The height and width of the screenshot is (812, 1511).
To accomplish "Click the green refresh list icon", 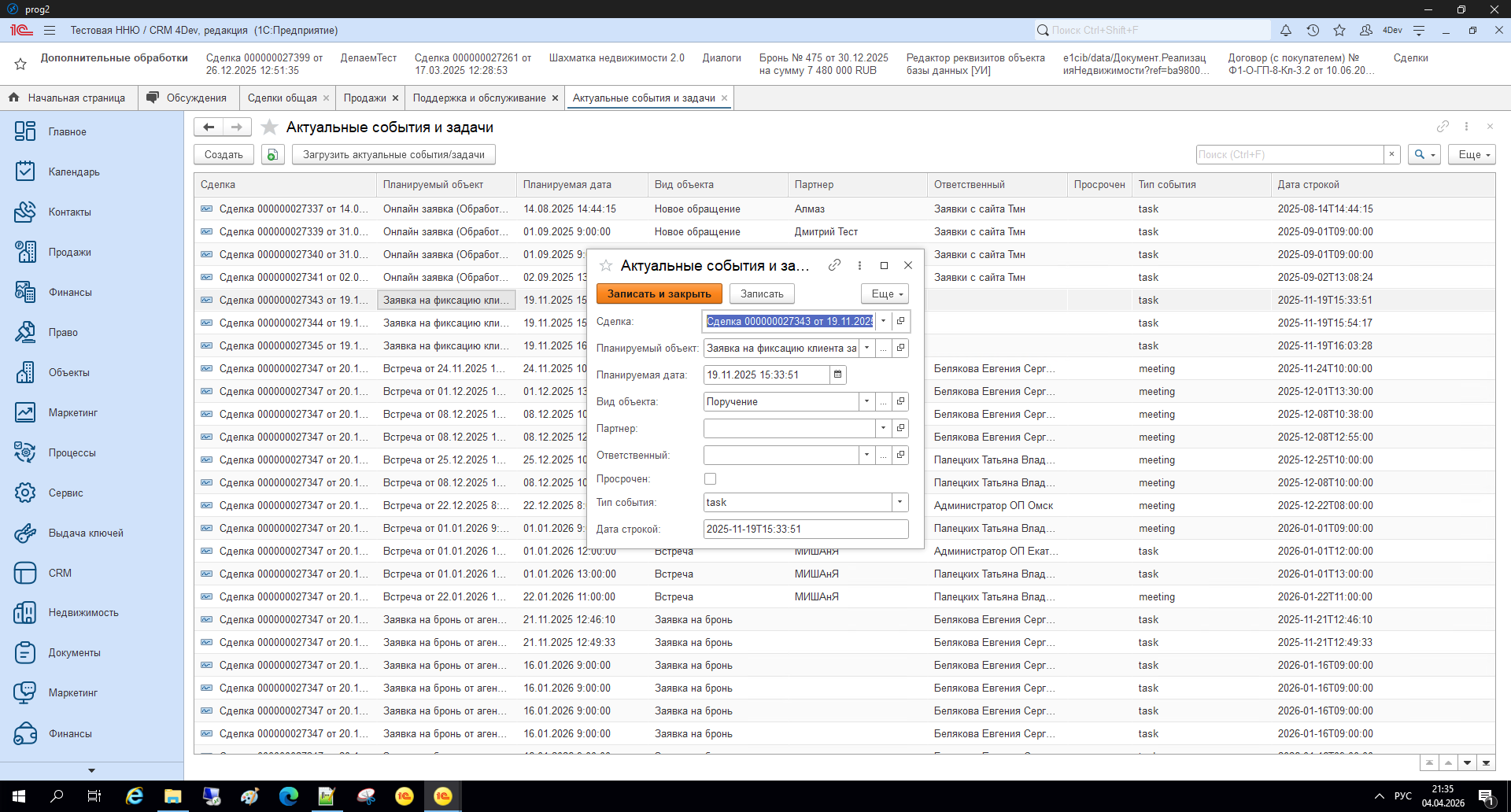I will point(272,155).
